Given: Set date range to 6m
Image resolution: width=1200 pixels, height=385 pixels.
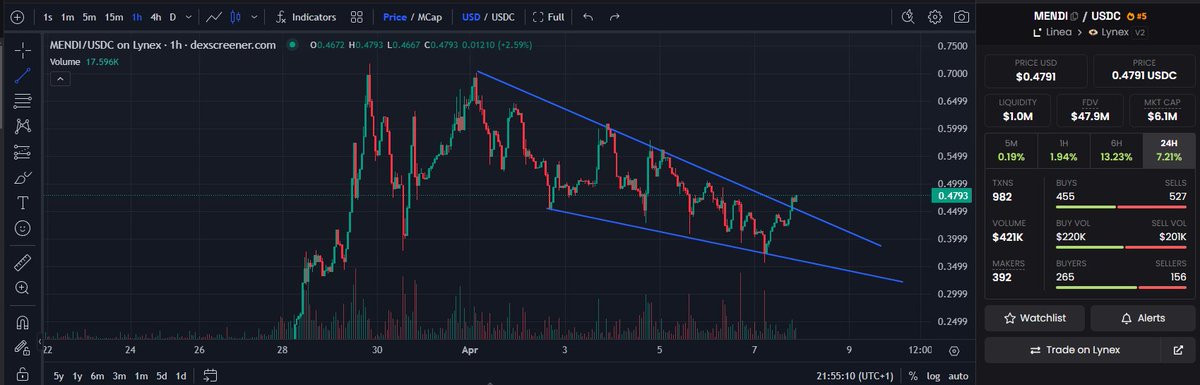Looking at the screenshot, I should [x=97, y=375].
